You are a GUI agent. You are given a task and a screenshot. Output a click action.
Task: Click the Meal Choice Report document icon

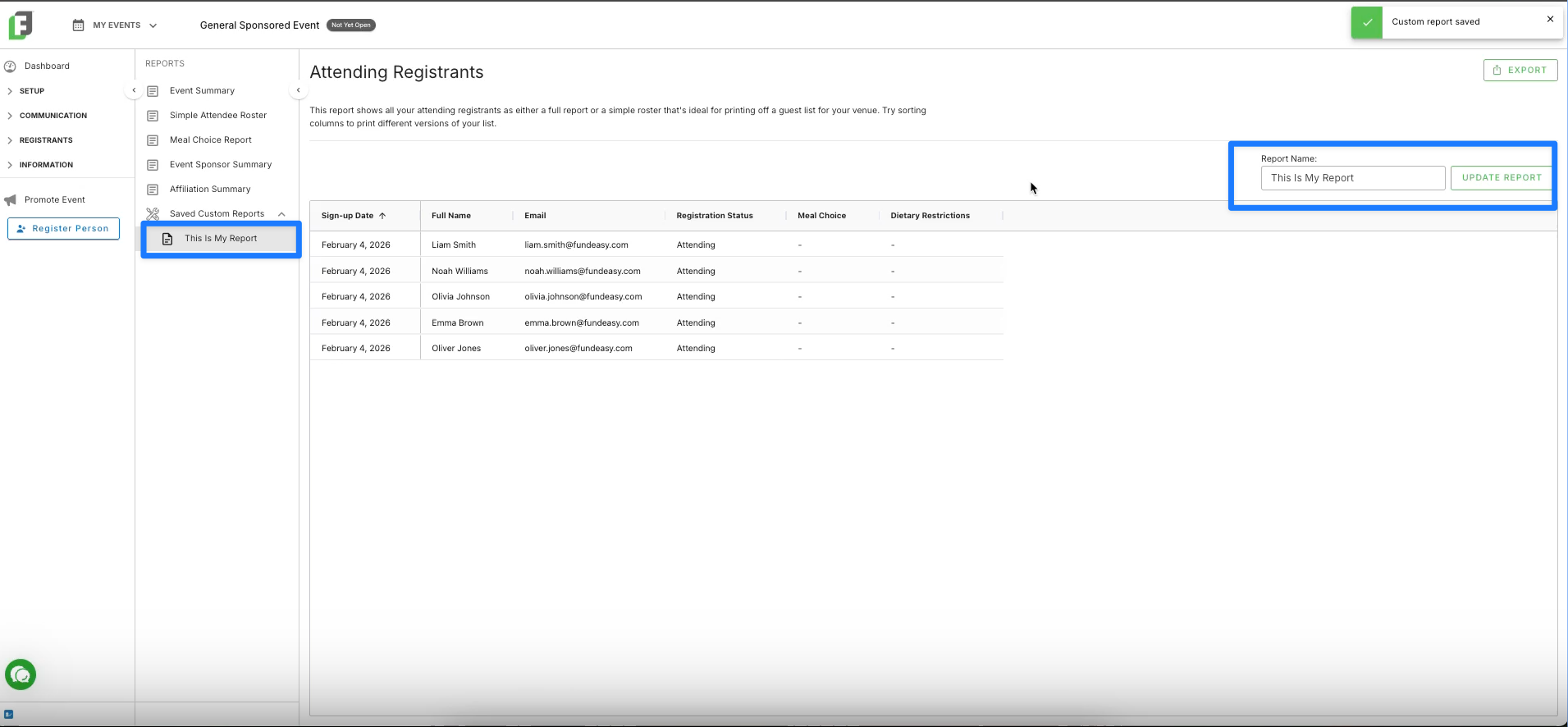[x=153, y=140]
